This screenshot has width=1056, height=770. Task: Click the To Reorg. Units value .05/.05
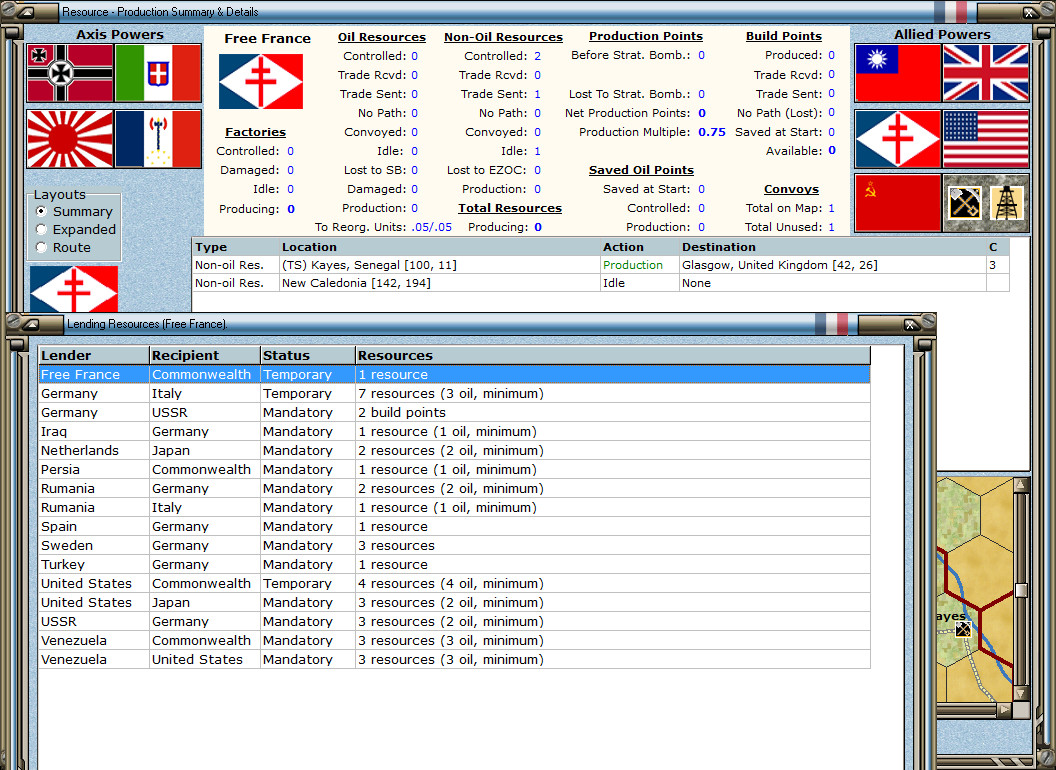432,227
